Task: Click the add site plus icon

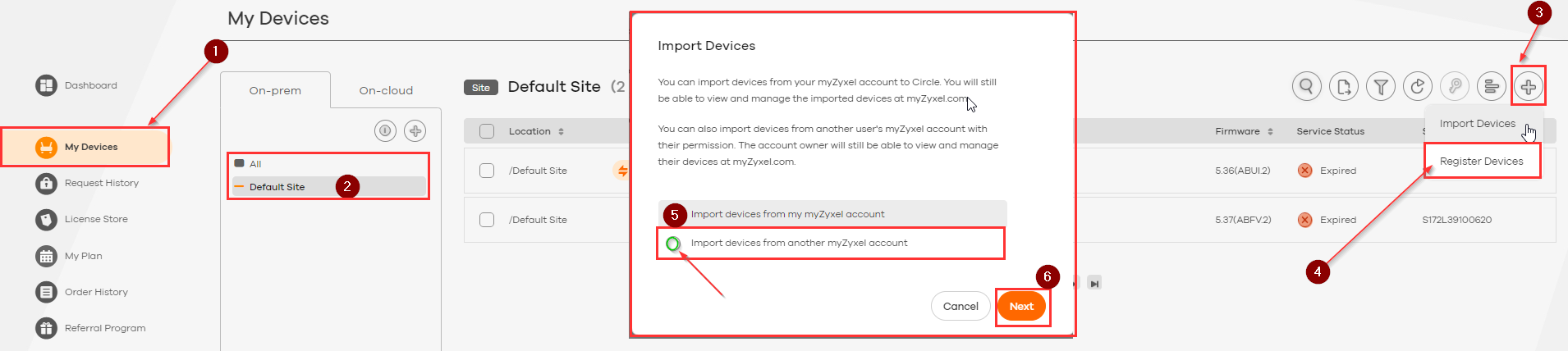Action: (415, 130)
